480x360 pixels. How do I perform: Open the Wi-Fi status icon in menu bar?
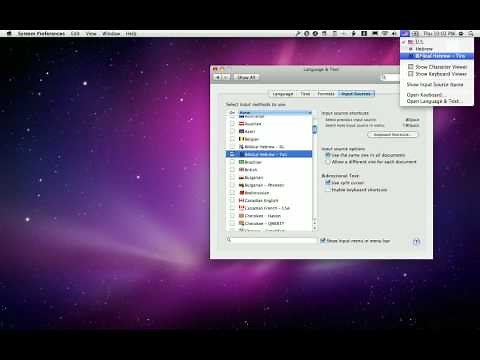tap(385, 34)
